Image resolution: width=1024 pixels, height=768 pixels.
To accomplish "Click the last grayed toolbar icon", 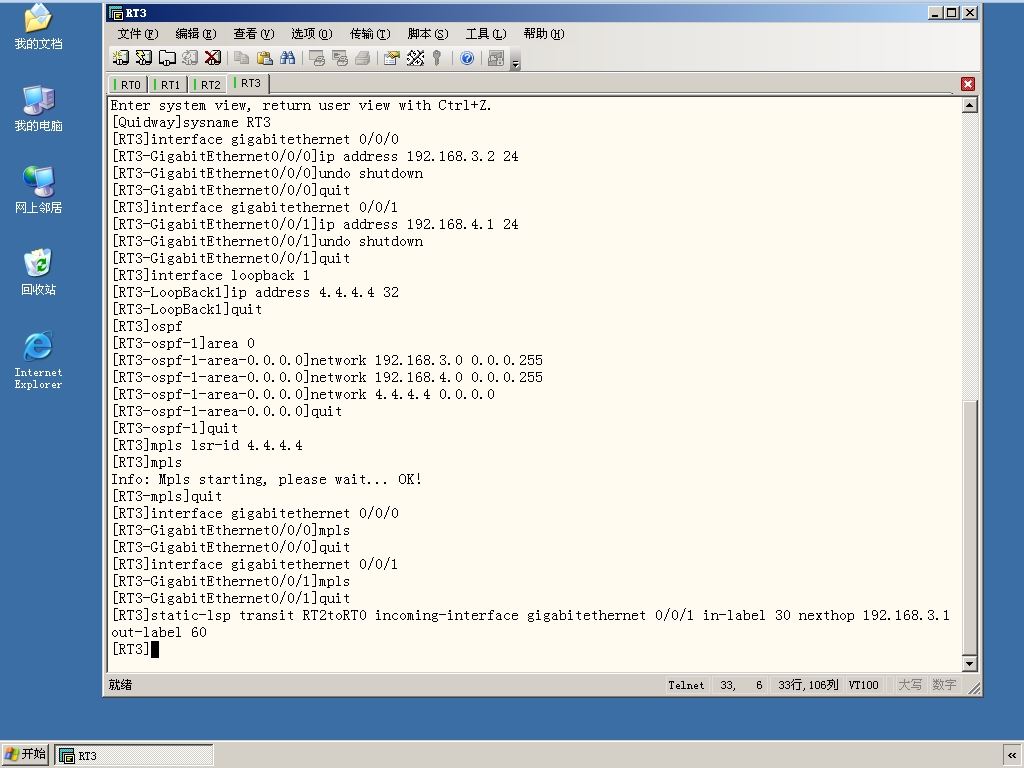I will coord(496,58).
